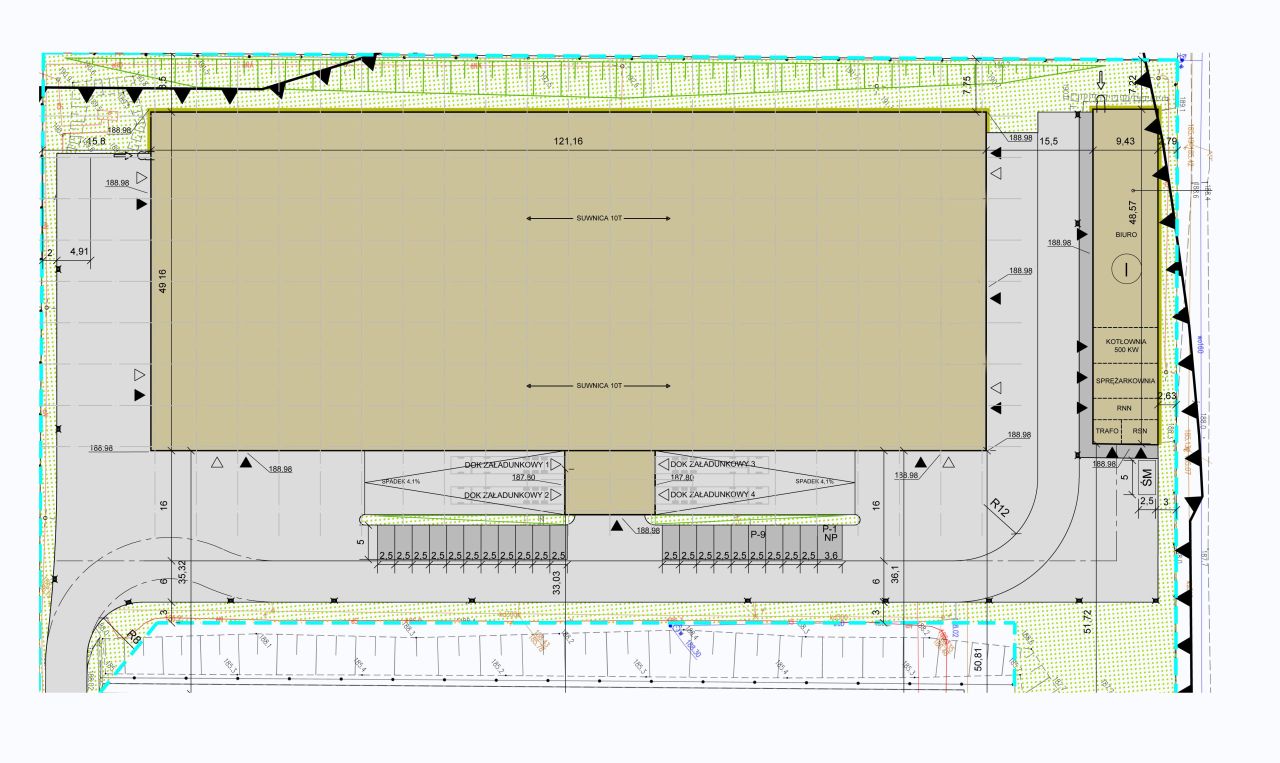Click the R12 curve radius label

pos(1000,508)
